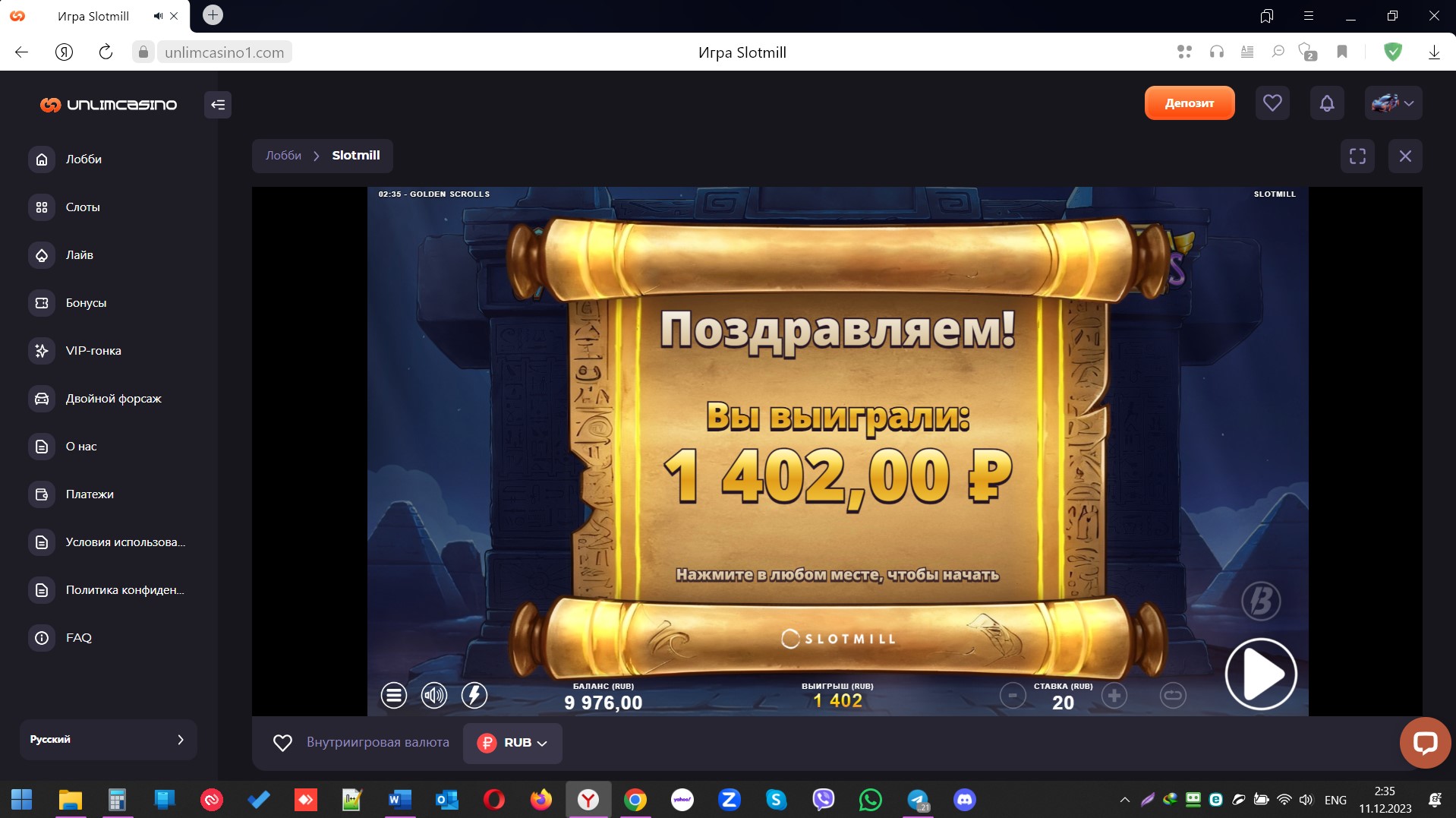Image resolution: width=1456 pixels, height=818 pixels.
Task: Open the protection shield with badge 2
Action: coord(1308,52)
